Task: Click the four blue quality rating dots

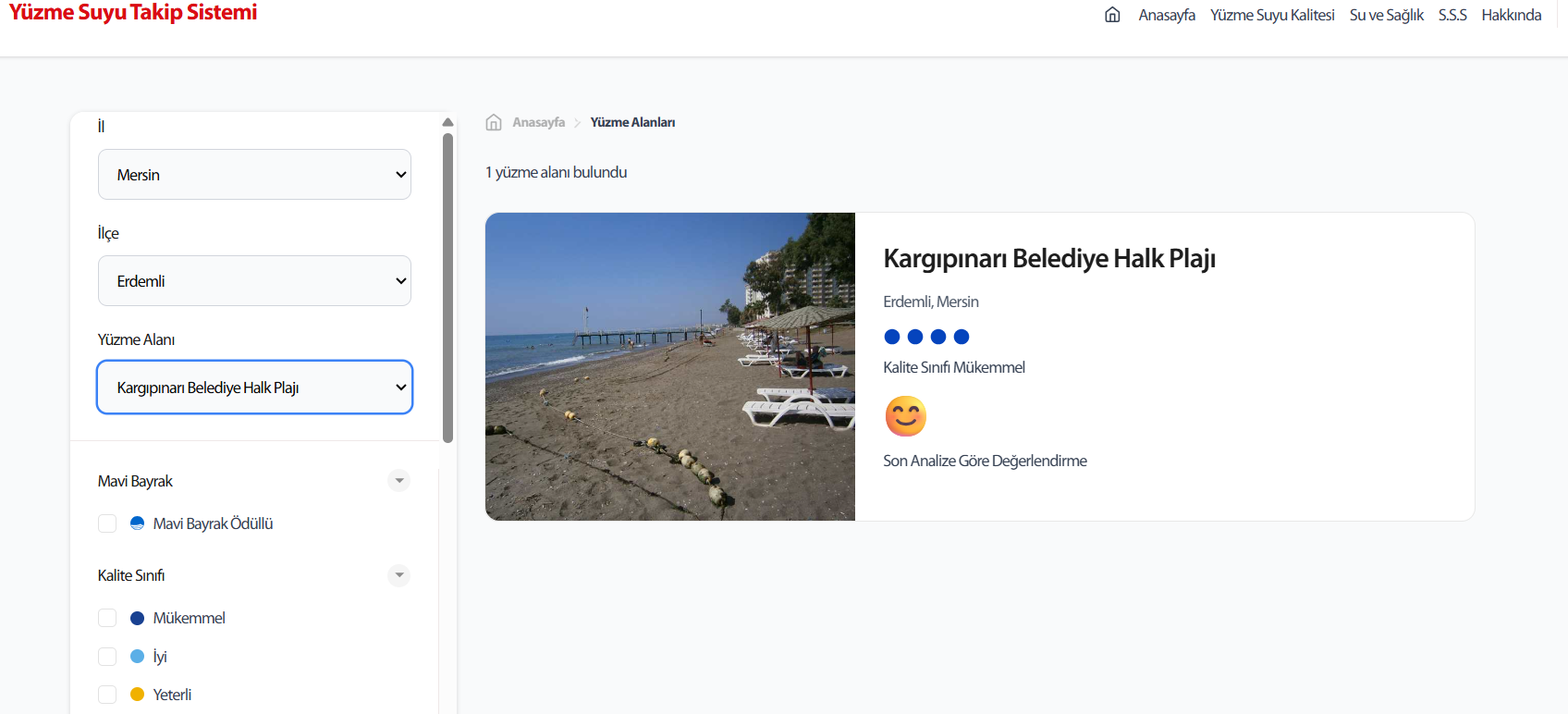Action: tap(926, 337)
